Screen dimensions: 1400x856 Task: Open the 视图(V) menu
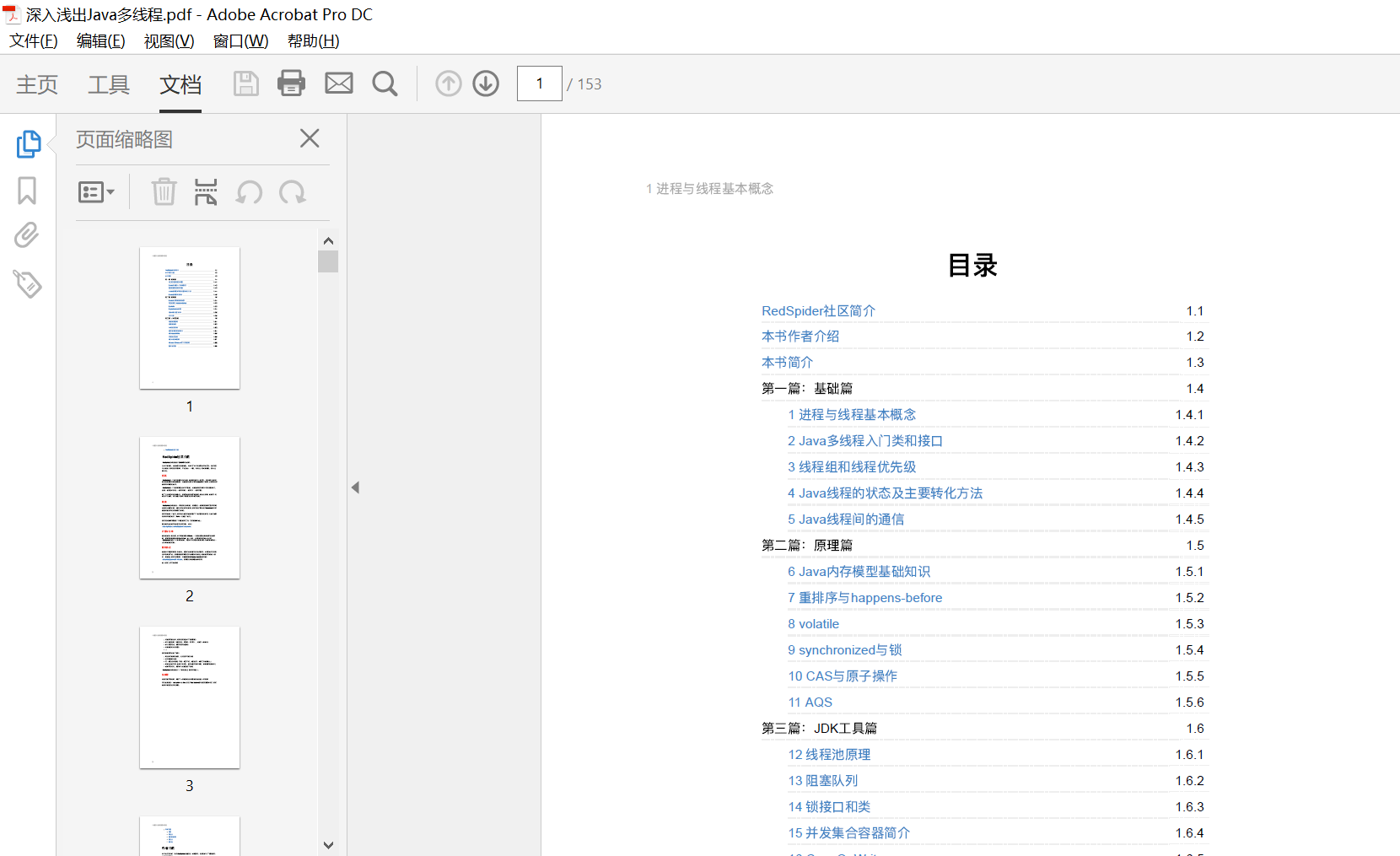point(170,41)
